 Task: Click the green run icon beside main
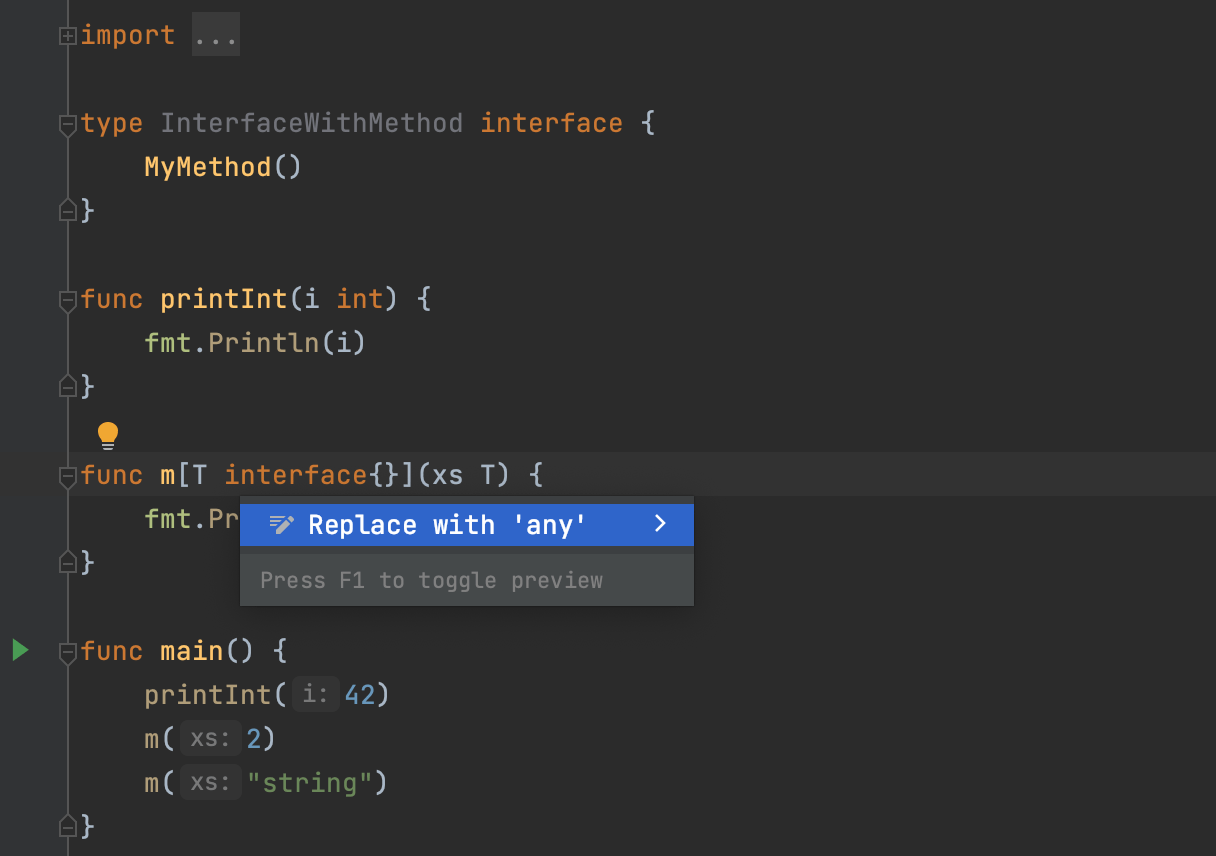coord(21,651)
